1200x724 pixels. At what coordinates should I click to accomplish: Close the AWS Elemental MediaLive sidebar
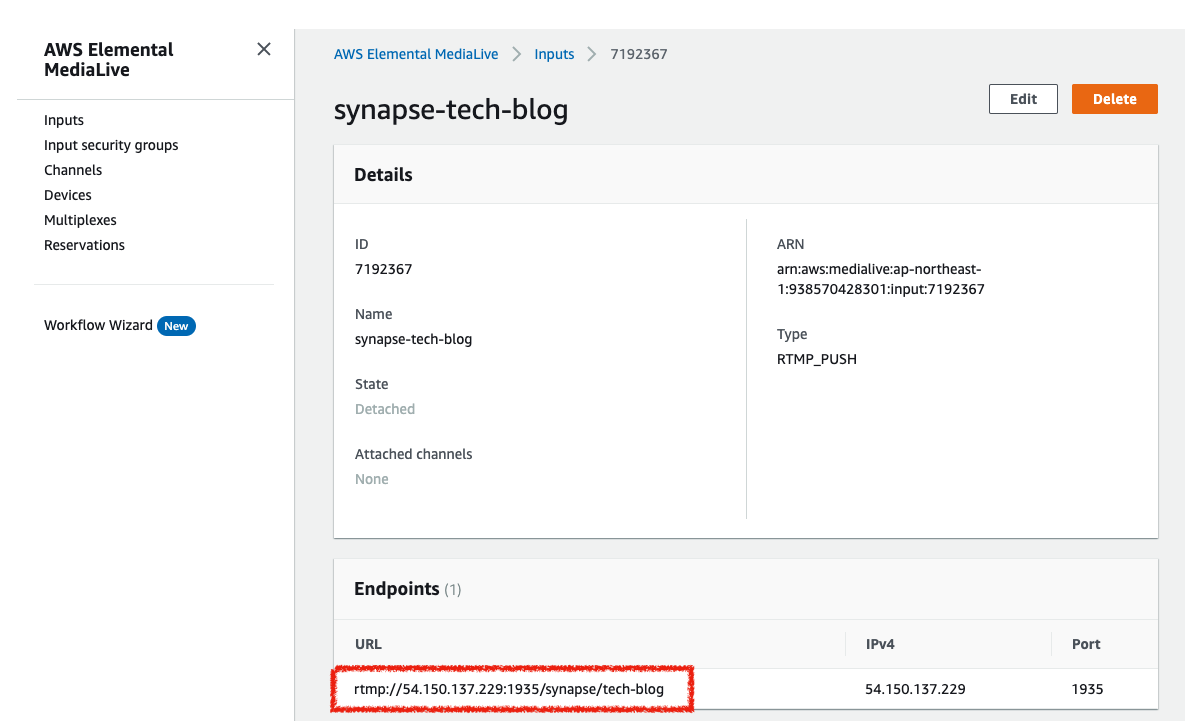[x=264, y=49]
